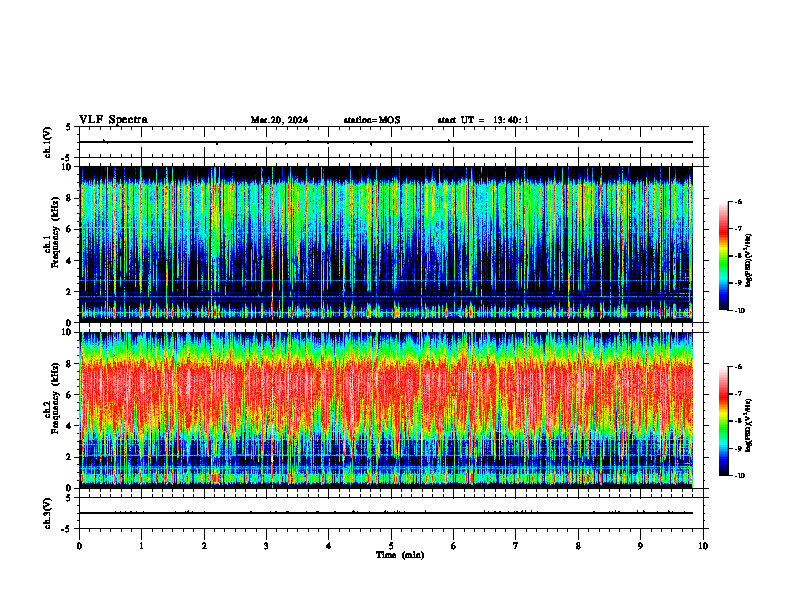Click the ch.1 frequency tick label "6"
Image resolution: width=792 pixels, height=612 pixels.
click(x=70, y=229)
